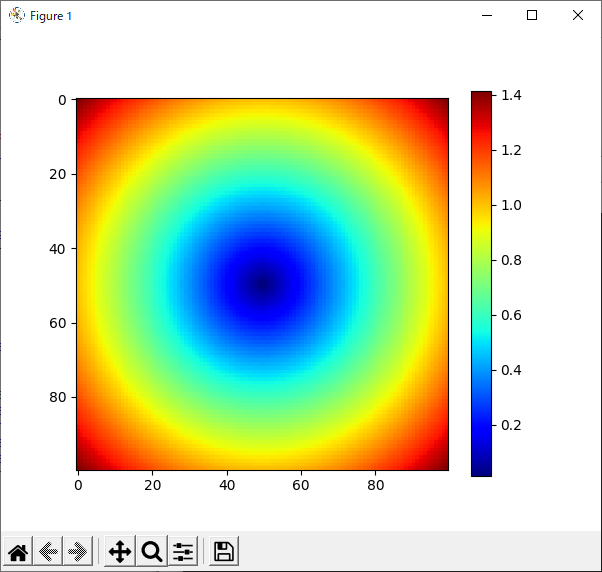The width and height of the screenshot is (602, 572).
Task: Click the dark red top of the colorbar
Action: pos(481,95)
